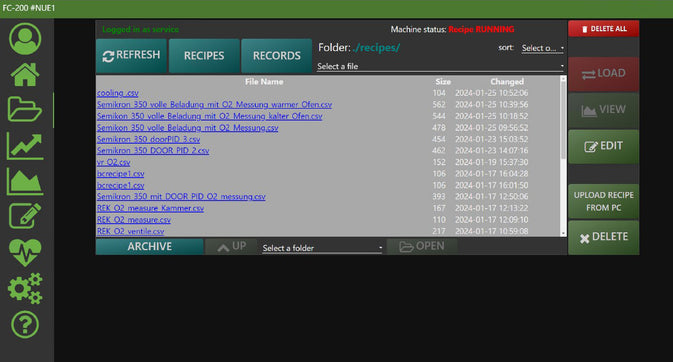Open cooling_.csv file link

click(x=118, y=93)
